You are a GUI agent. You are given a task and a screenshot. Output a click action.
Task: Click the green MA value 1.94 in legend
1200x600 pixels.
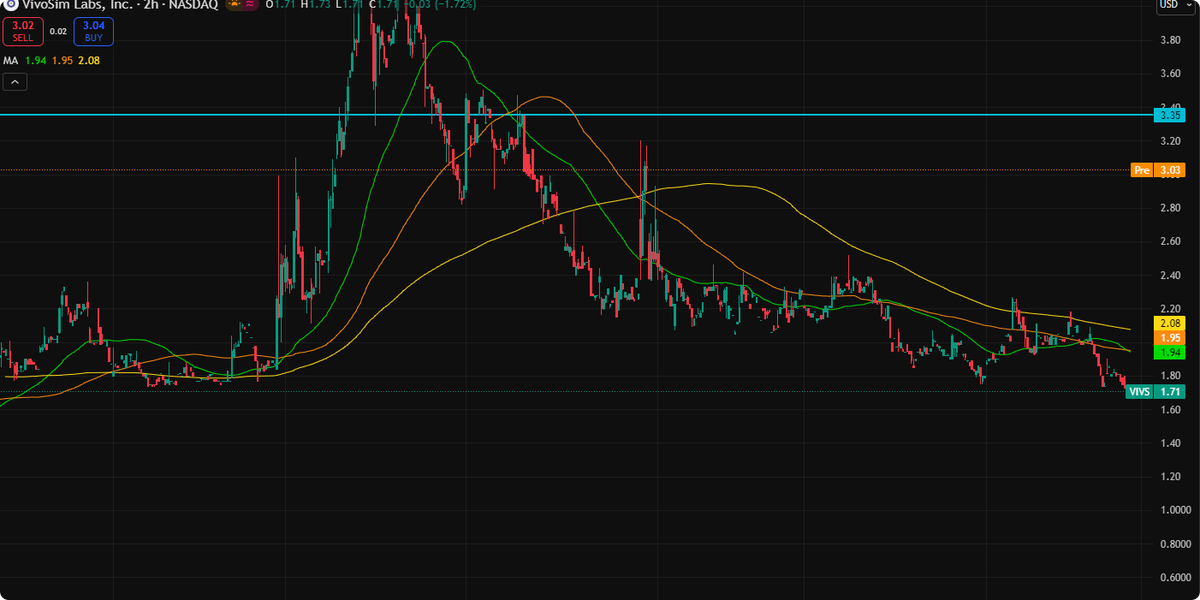coord(35,60)
